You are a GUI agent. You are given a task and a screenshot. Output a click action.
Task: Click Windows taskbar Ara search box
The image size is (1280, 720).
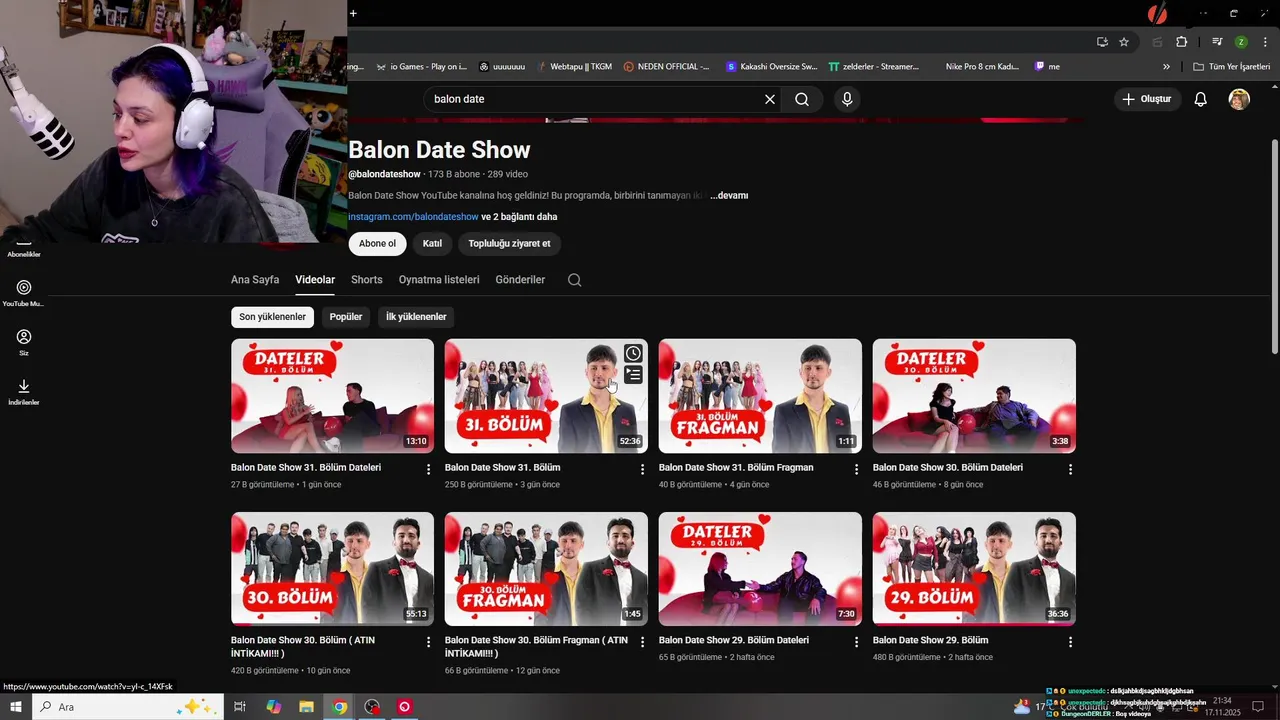128,707
